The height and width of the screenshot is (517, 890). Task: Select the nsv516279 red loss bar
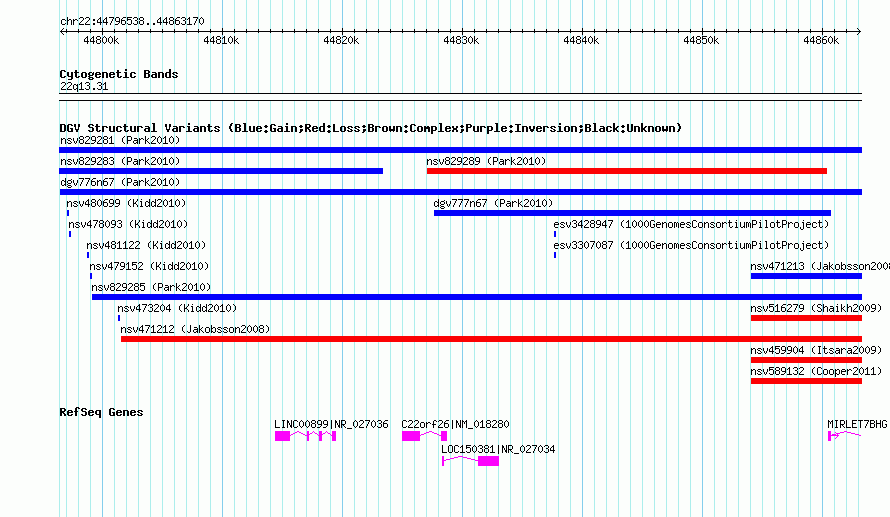(x=807, y=318)
